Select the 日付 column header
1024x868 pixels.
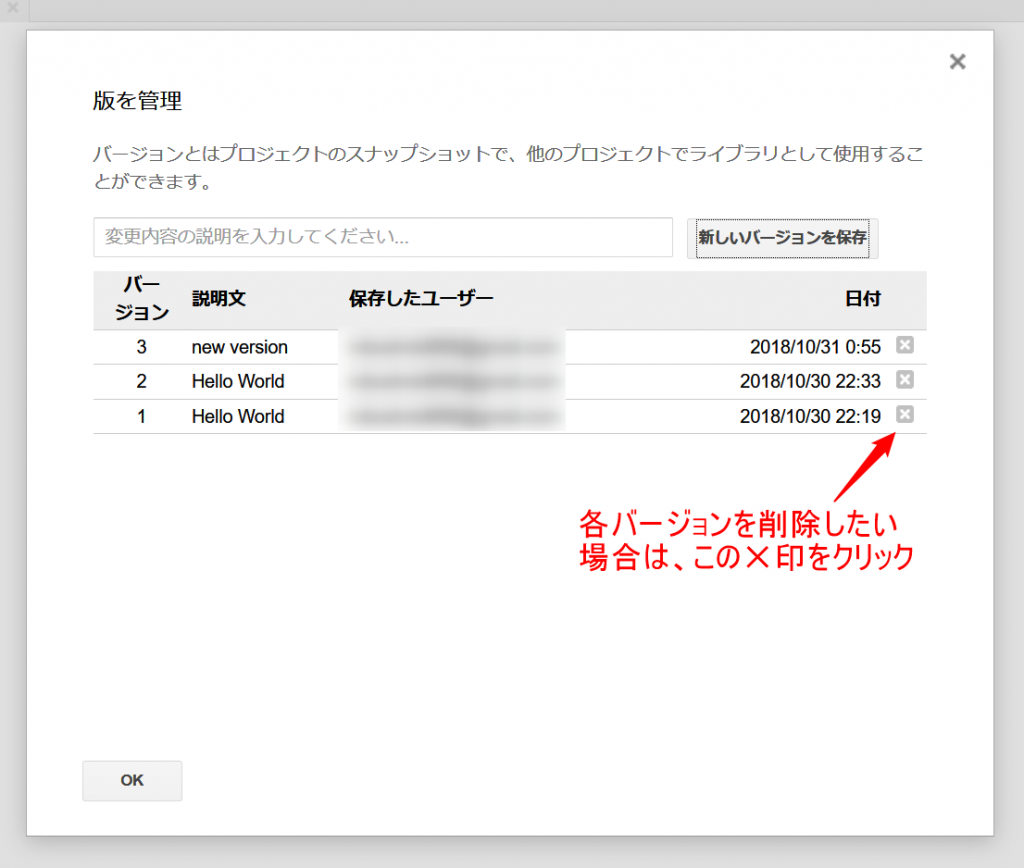tap(863, 299)
